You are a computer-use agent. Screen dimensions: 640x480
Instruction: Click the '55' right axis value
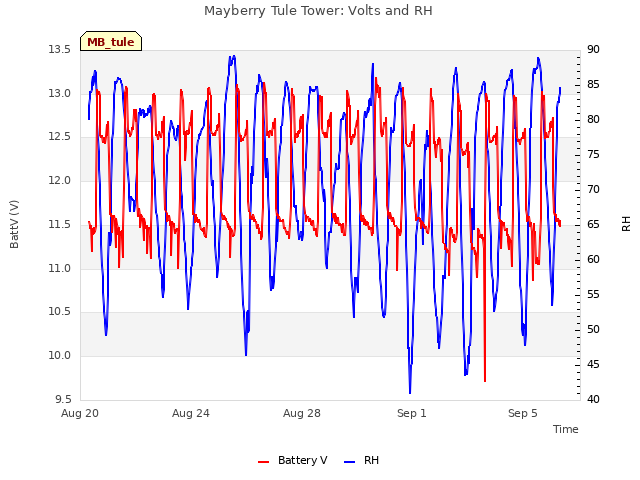593,295
